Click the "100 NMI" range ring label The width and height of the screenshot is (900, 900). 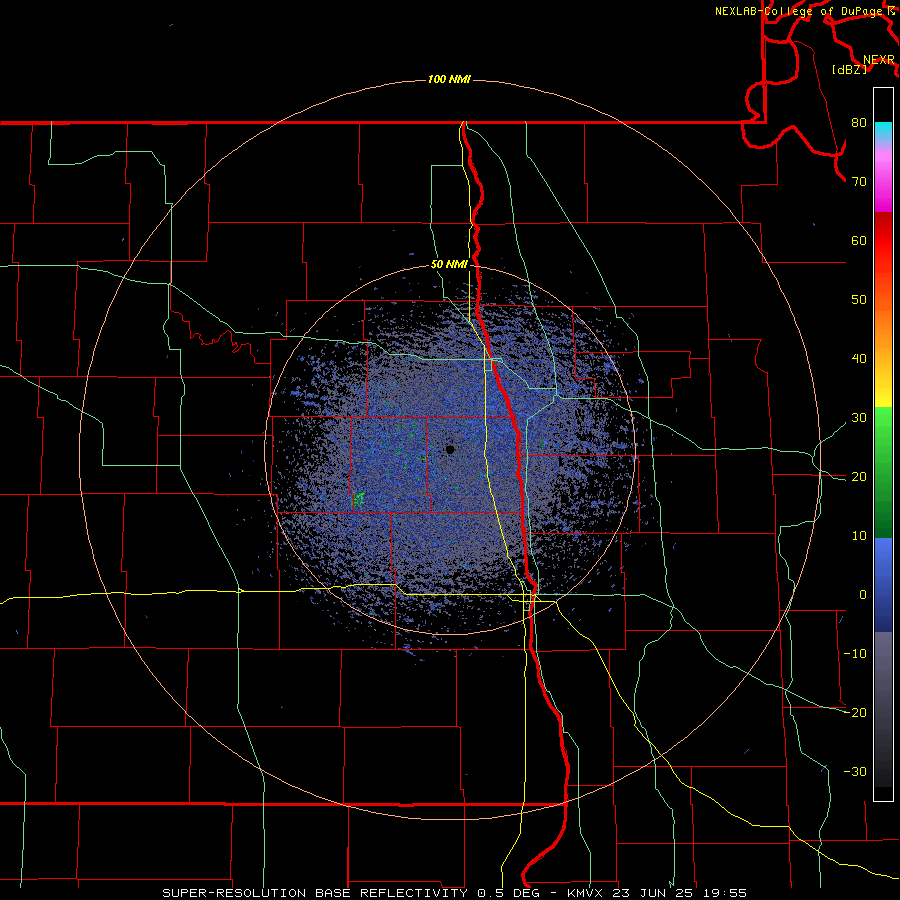449,79
